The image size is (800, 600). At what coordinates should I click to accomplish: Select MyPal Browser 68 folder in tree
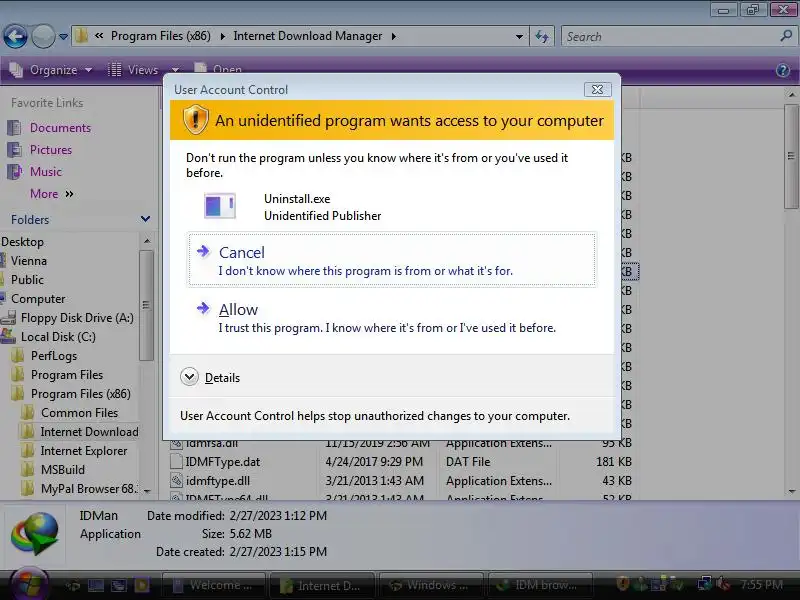tap(89, 489)
